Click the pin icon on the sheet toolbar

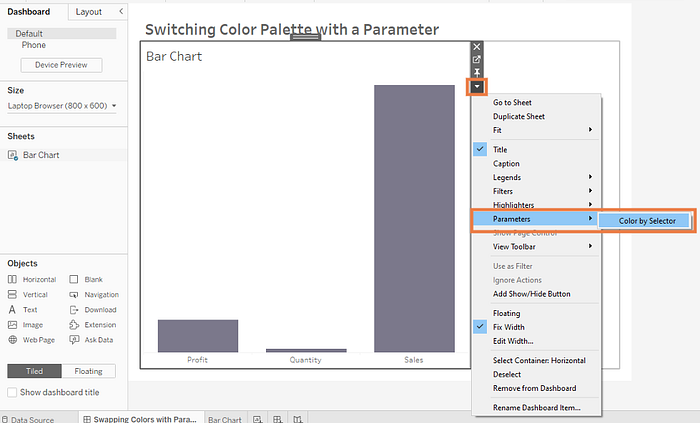point(477,72)
